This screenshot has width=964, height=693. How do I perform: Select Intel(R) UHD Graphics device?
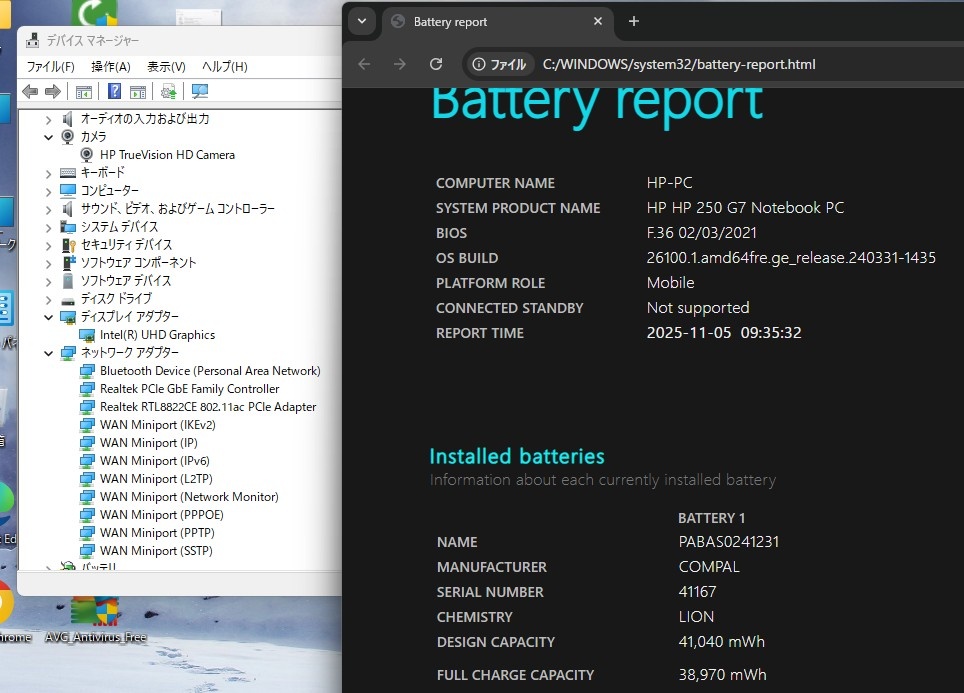(x=157, y=335)
